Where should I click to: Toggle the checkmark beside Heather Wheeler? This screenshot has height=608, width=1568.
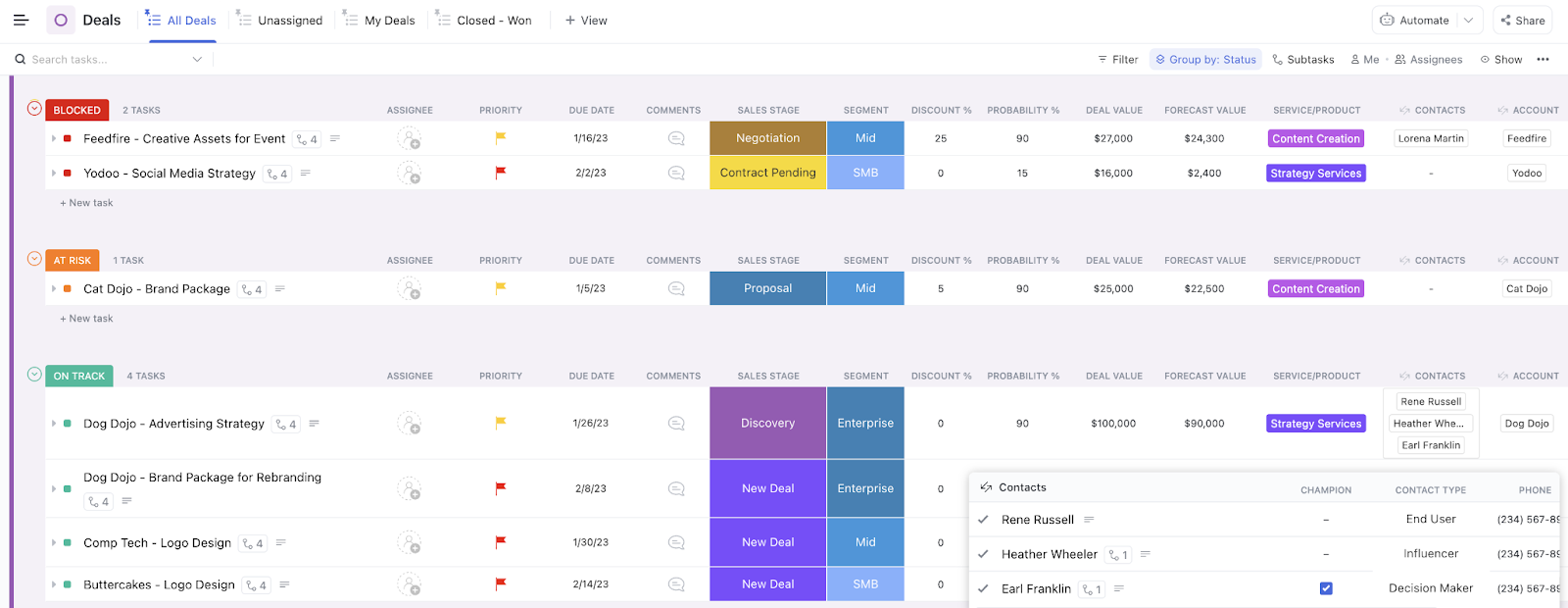click(x=983, y=554)
